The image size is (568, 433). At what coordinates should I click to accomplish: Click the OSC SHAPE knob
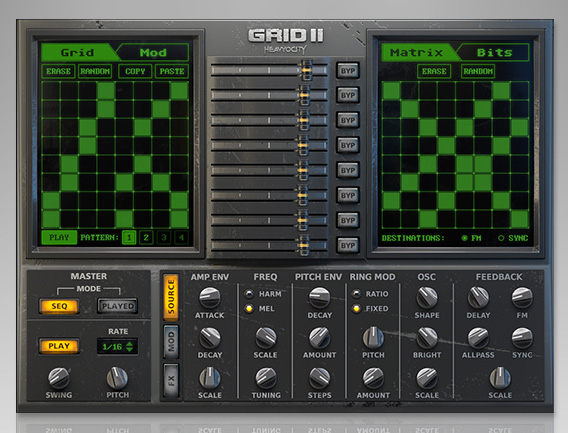tap(427, 298)
